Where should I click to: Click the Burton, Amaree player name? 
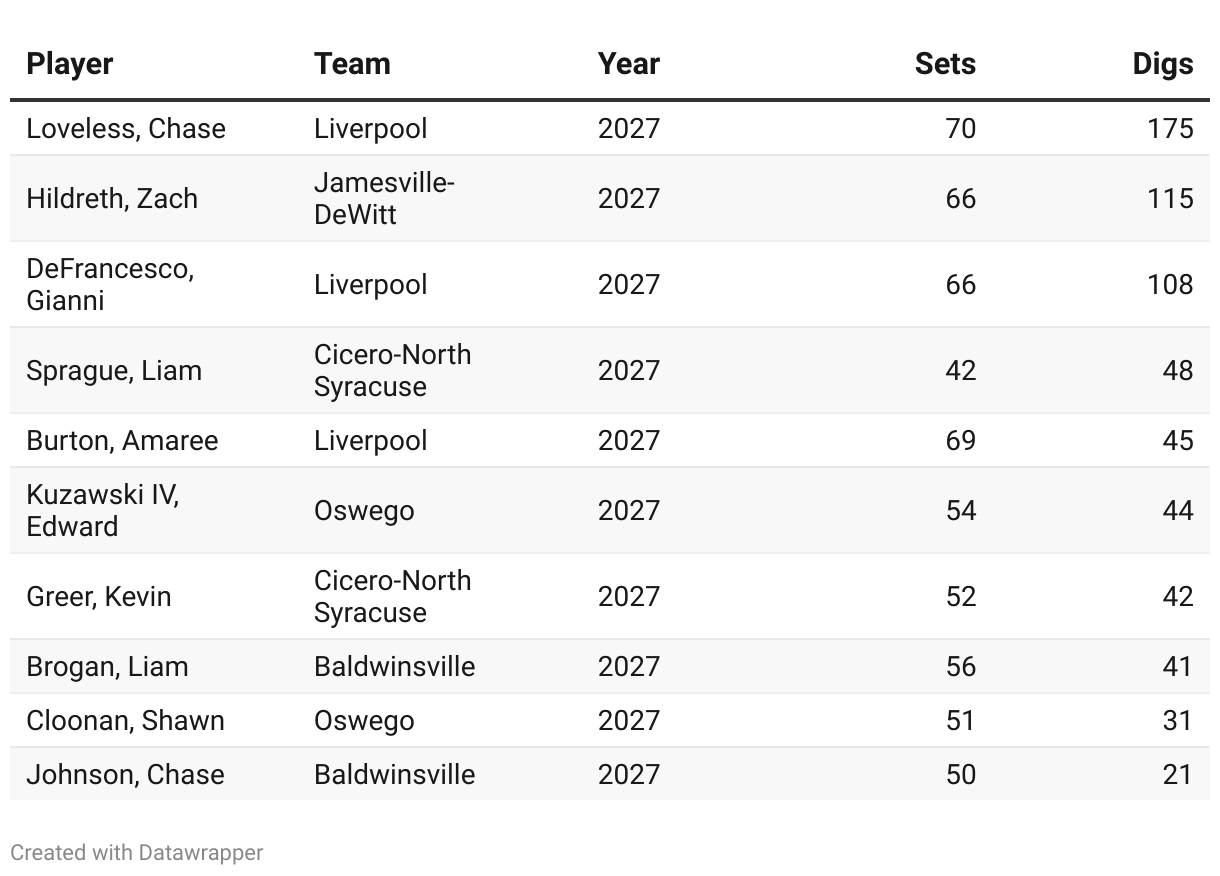click(122, 441)
